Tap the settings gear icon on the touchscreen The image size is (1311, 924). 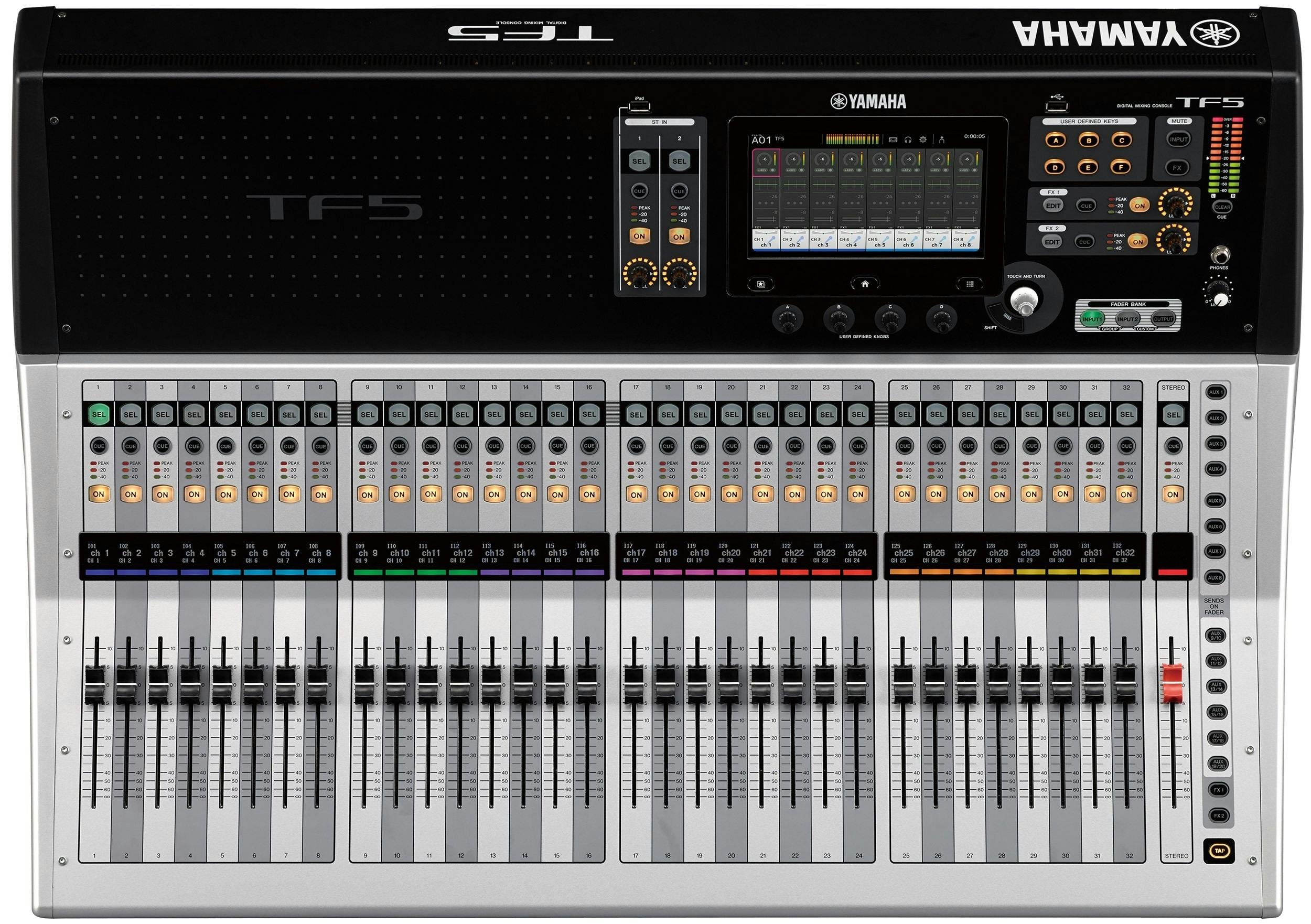[x=923, y=141]
